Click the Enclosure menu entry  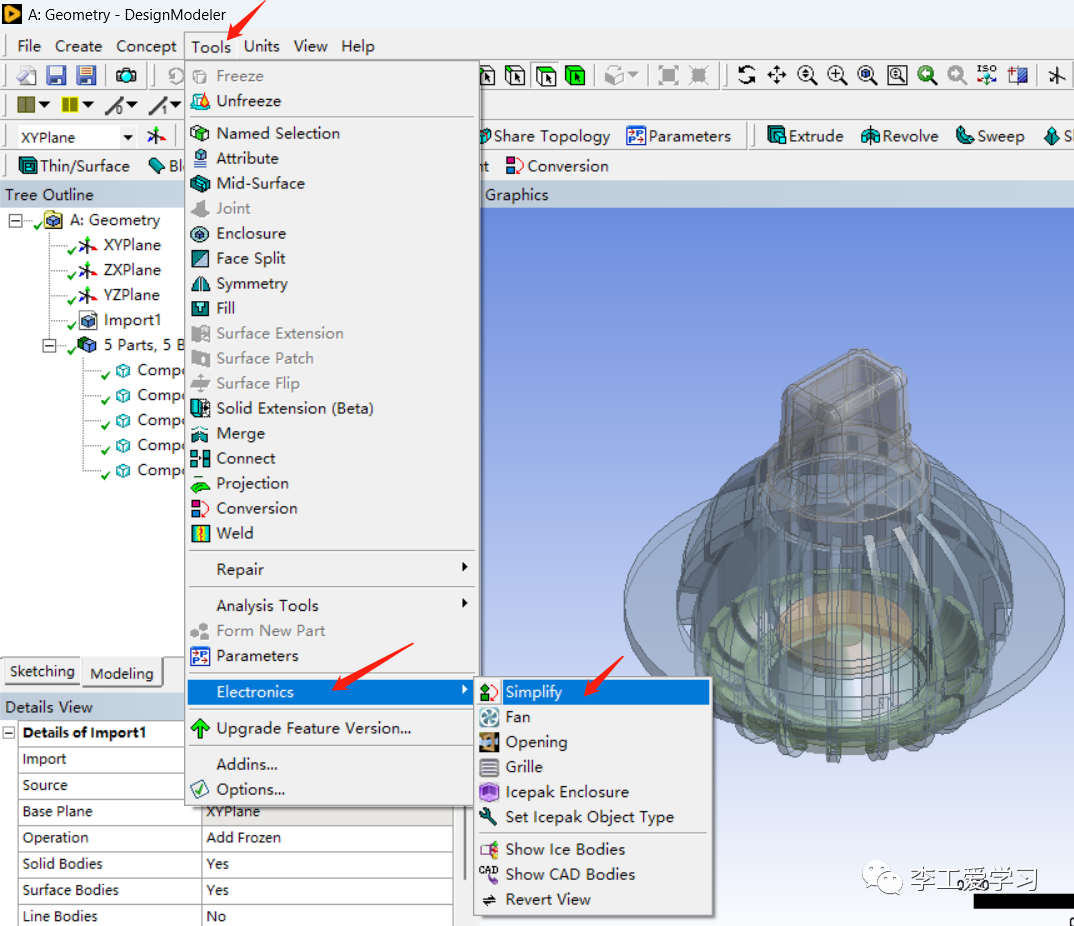[332, 233]
